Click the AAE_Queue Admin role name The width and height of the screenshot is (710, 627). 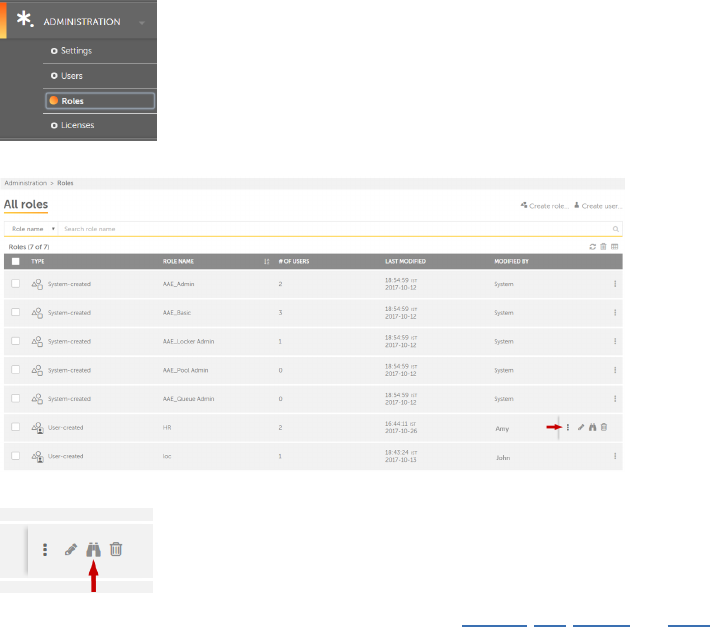pos(188,399)
